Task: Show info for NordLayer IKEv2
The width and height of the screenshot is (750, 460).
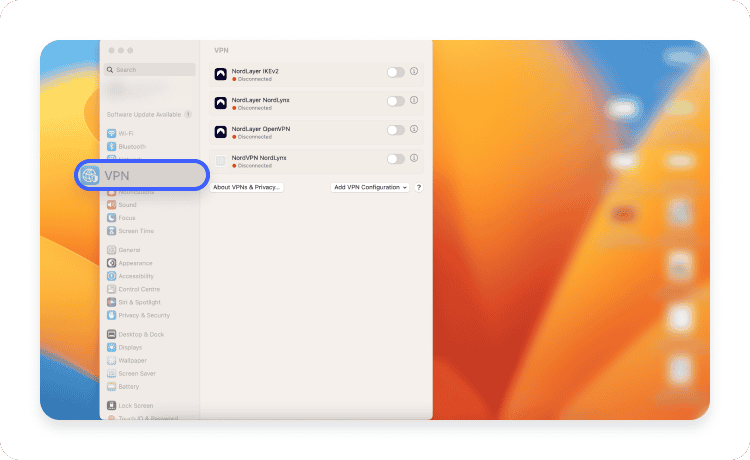Action: pos(414,71)
